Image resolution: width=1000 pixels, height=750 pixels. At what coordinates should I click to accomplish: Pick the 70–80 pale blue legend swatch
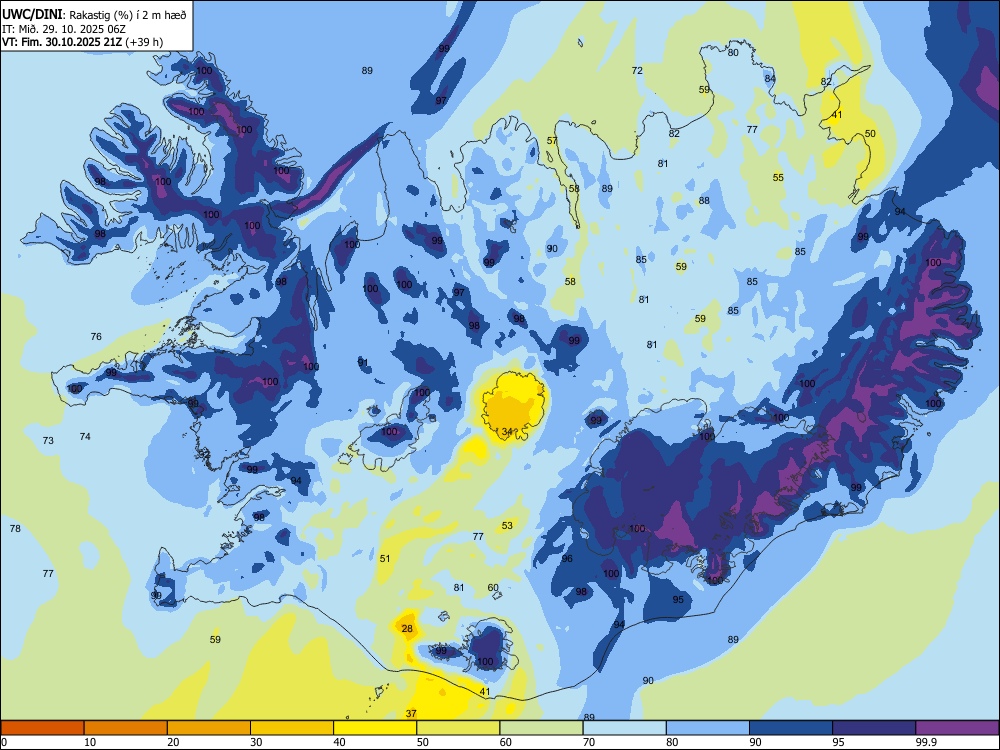[624, 728]
